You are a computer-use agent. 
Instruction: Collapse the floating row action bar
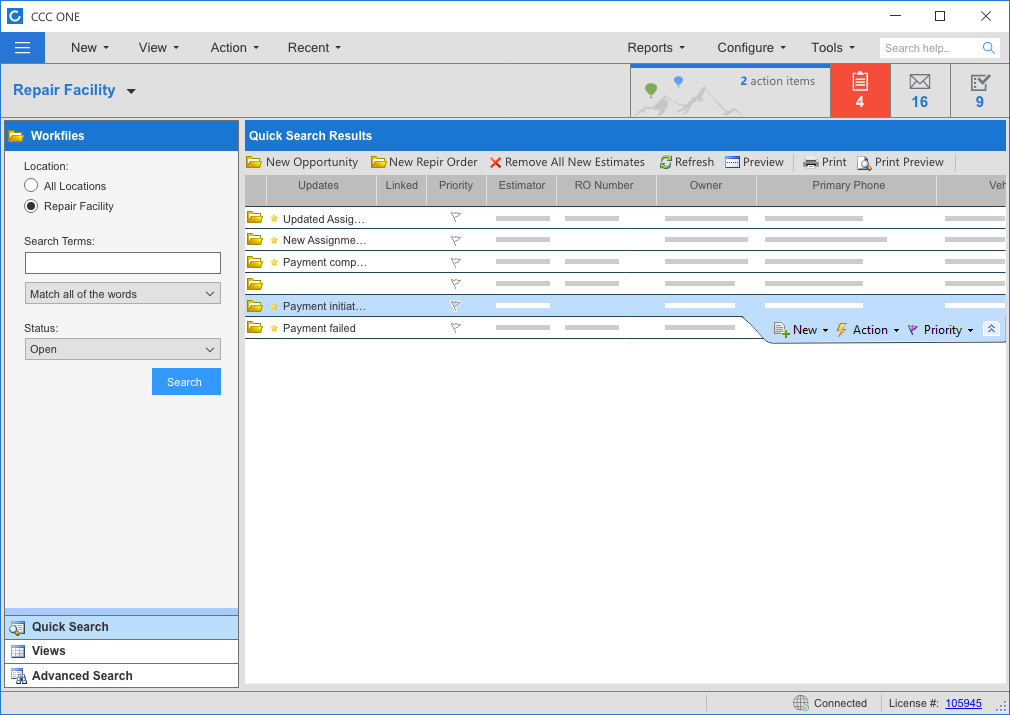click(x=991, y=329)
